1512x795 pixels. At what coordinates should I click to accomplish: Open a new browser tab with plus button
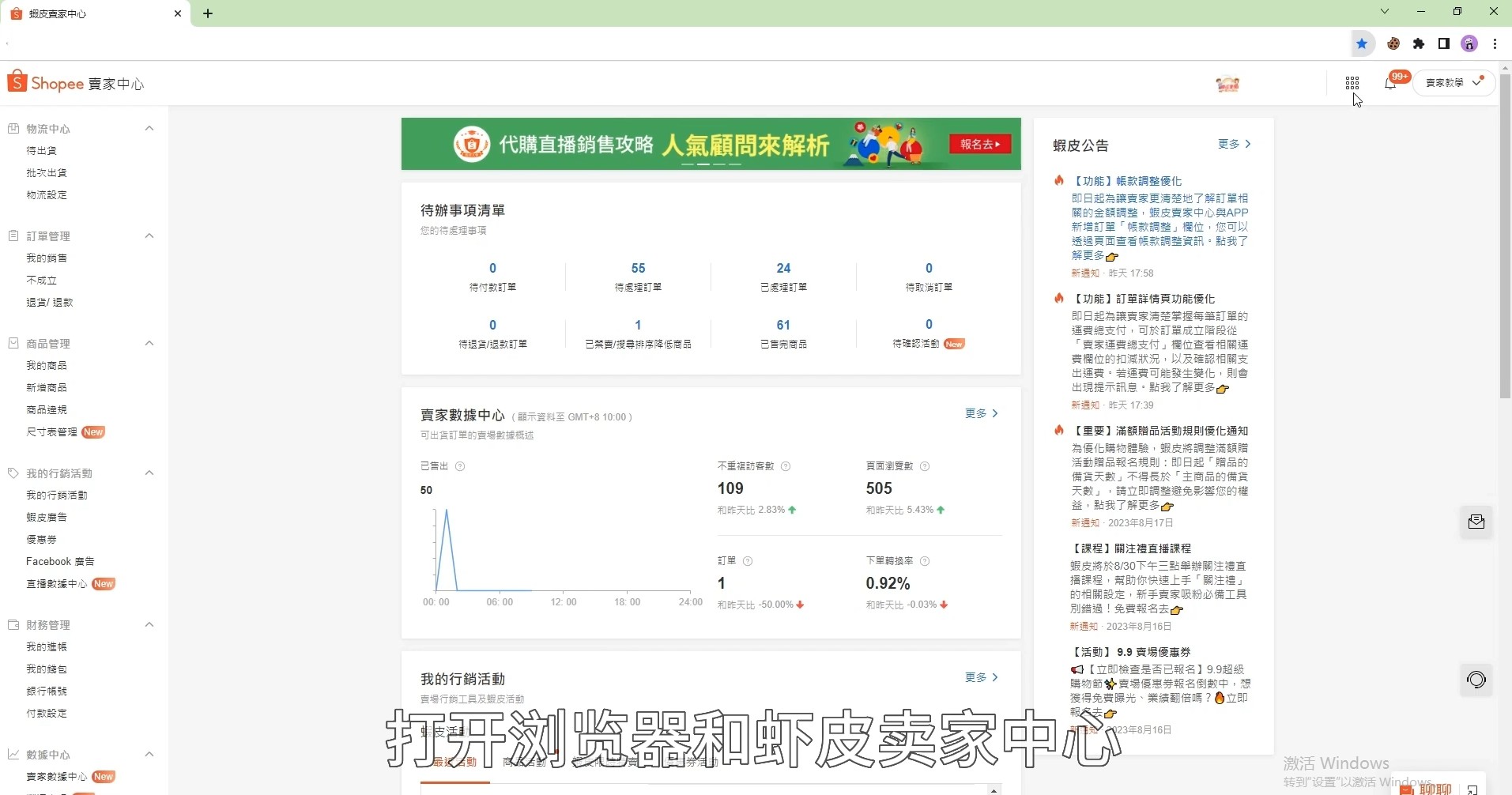click(x=208, y=13)
